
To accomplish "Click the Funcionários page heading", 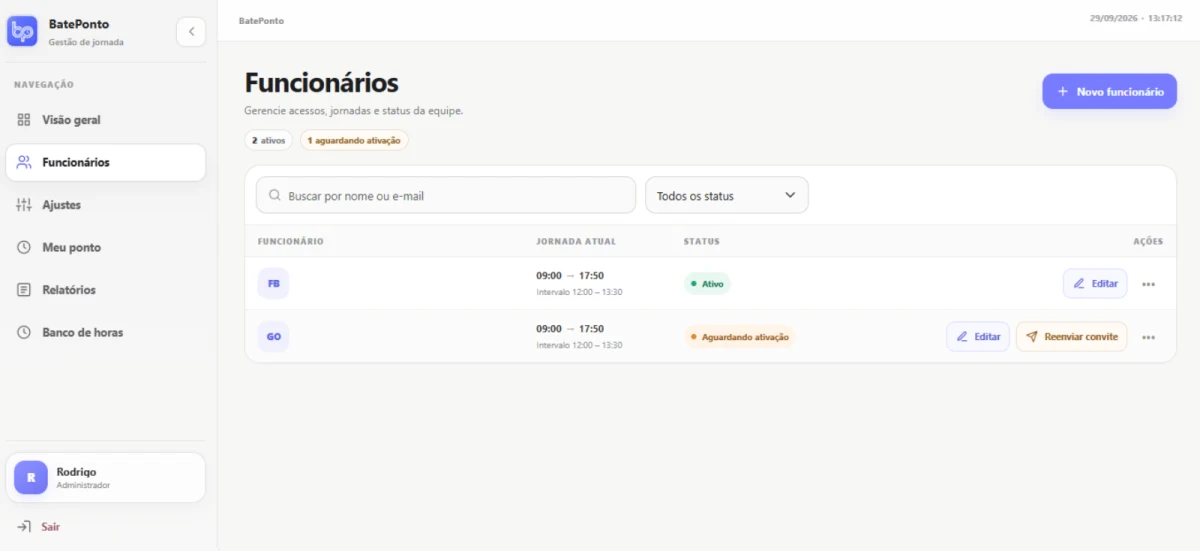I will [322, 83].
